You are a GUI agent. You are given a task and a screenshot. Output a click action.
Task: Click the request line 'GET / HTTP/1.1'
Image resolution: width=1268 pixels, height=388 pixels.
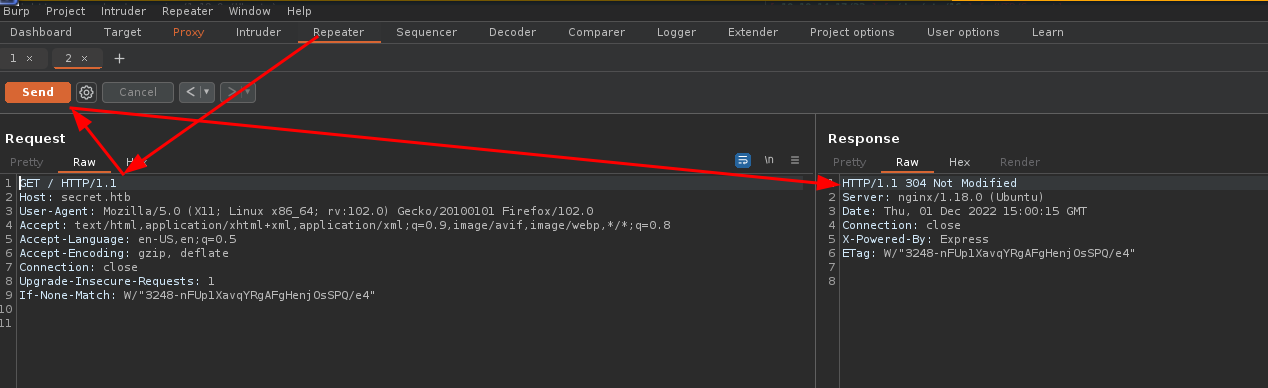[x=68, y=183]
